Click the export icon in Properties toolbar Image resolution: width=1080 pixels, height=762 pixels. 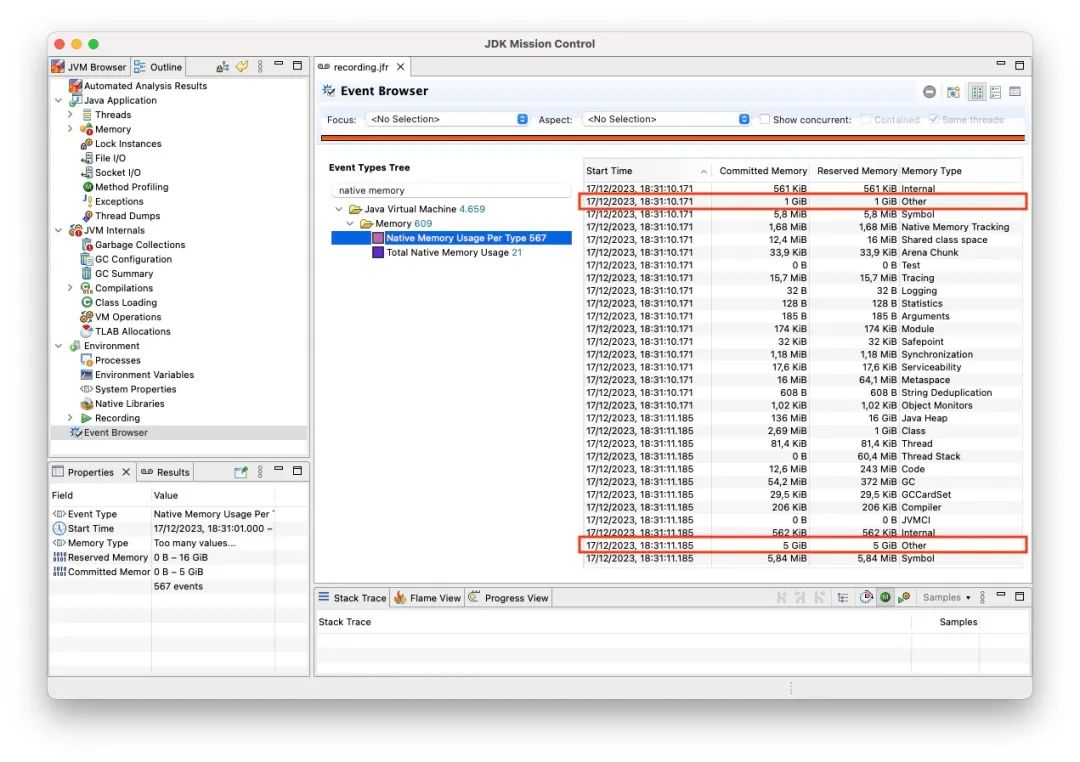pyautogui.click(x=240, y=472)
